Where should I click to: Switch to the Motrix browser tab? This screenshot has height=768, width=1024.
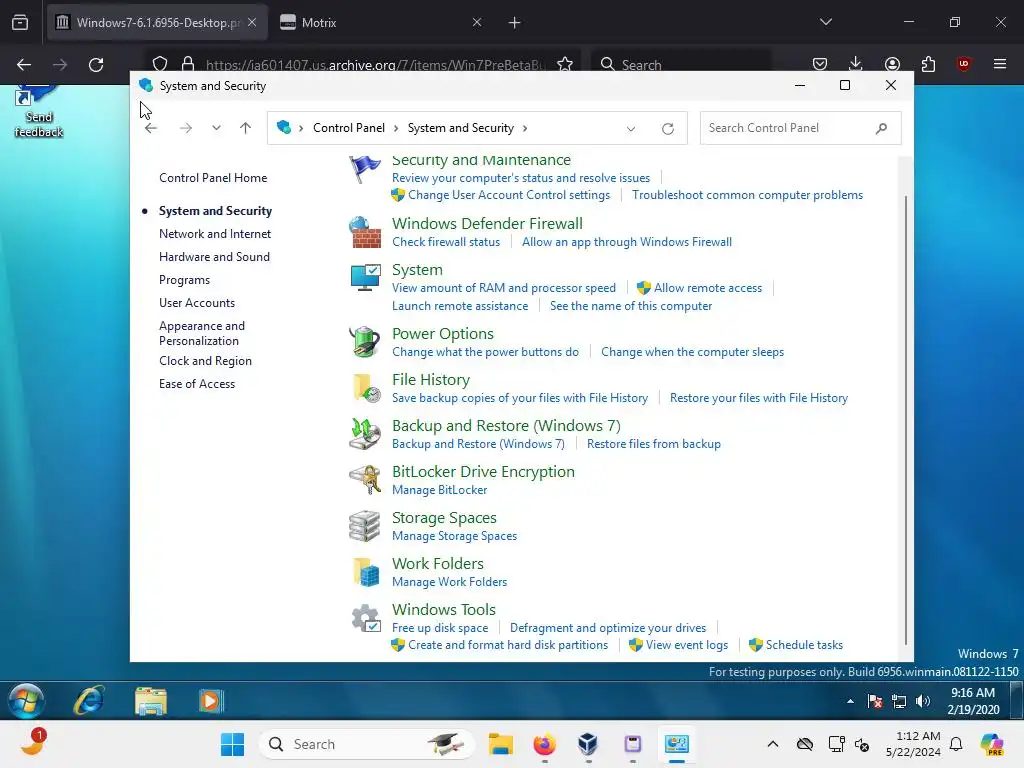coord(381,22)
